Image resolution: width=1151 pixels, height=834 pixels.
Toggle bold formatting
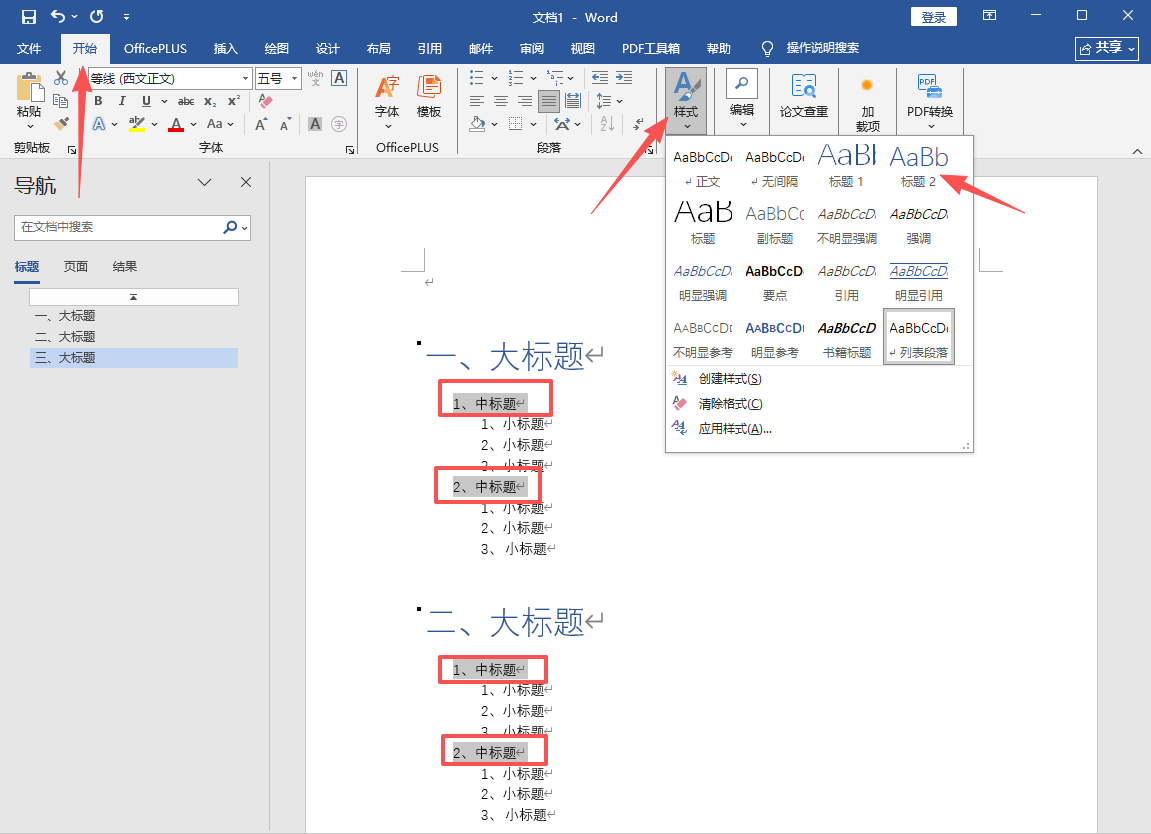click(99, 101)
